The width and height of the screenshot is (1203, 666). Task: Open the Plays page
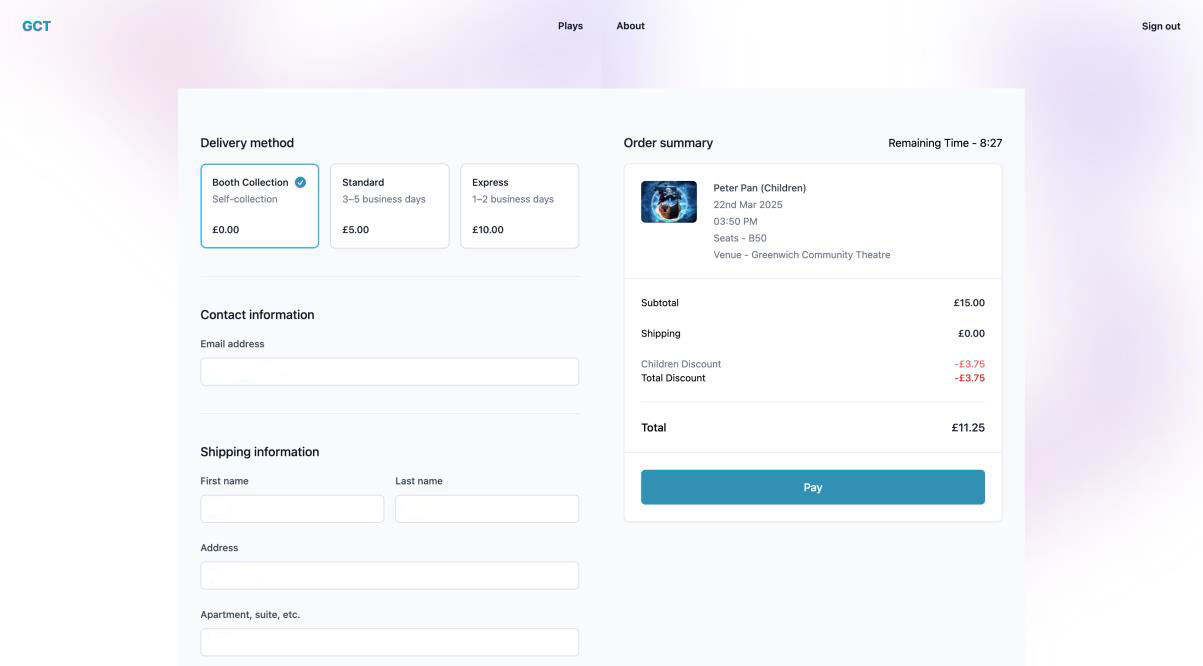[x=570, y=25]
